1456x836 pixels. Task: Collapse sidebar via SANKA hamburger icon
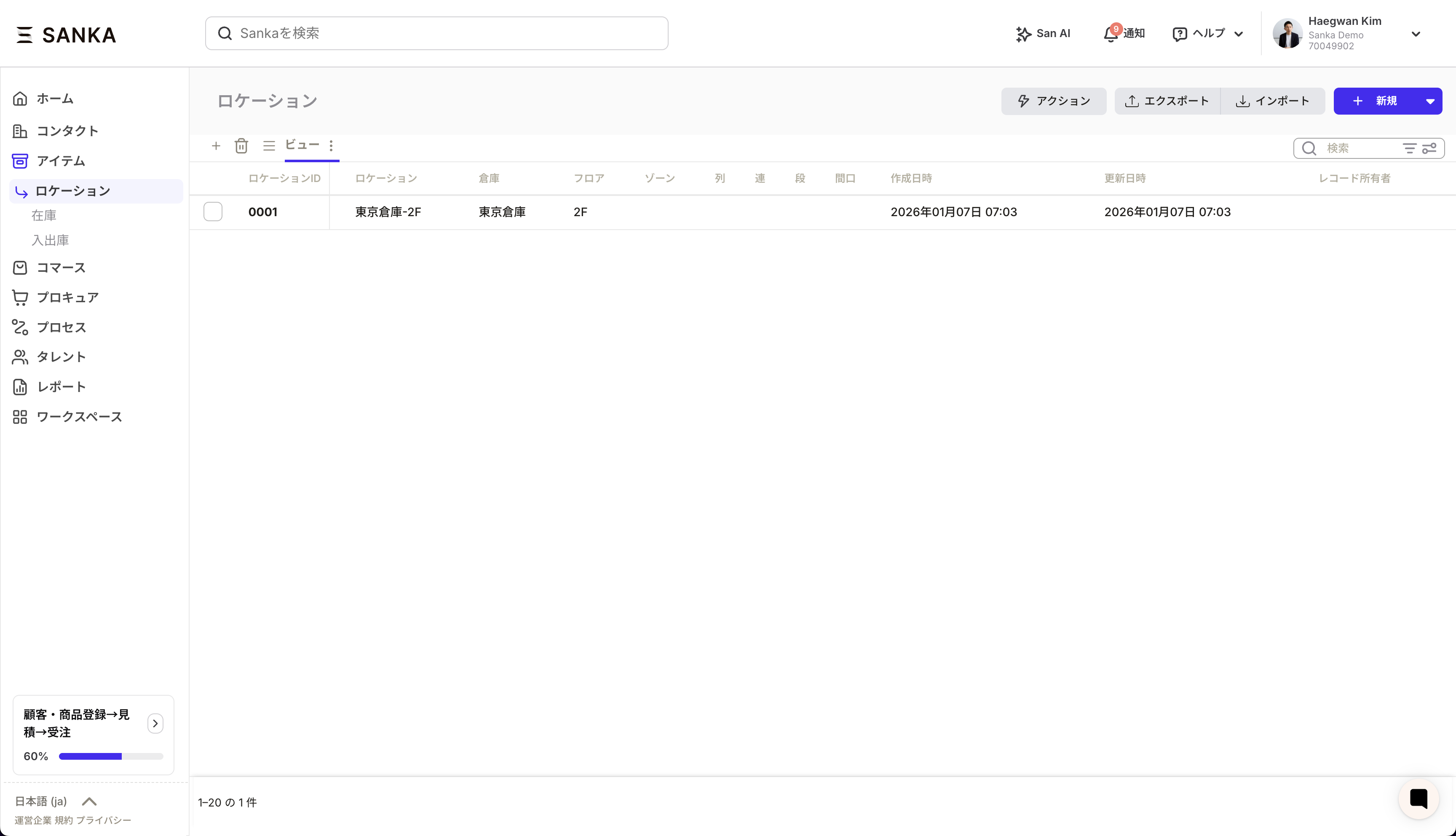[x=24, y=35]
